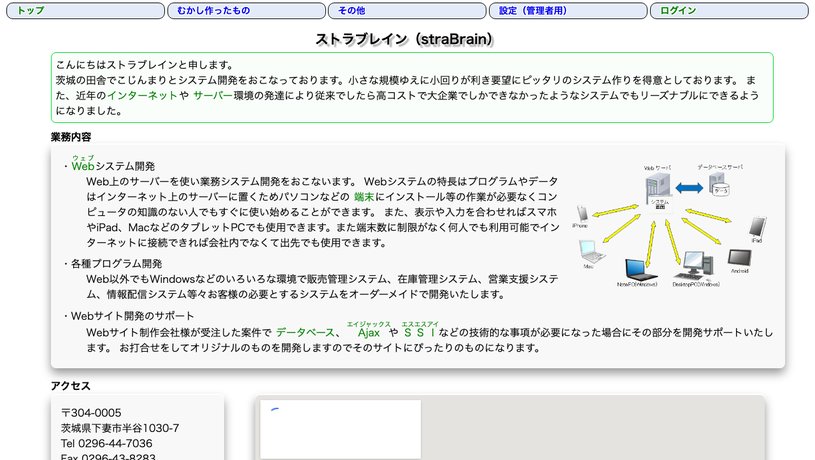Click the ストラブレイン（straBrain） page title
Screen dimensions: 815x460
(x=404, y=39)
